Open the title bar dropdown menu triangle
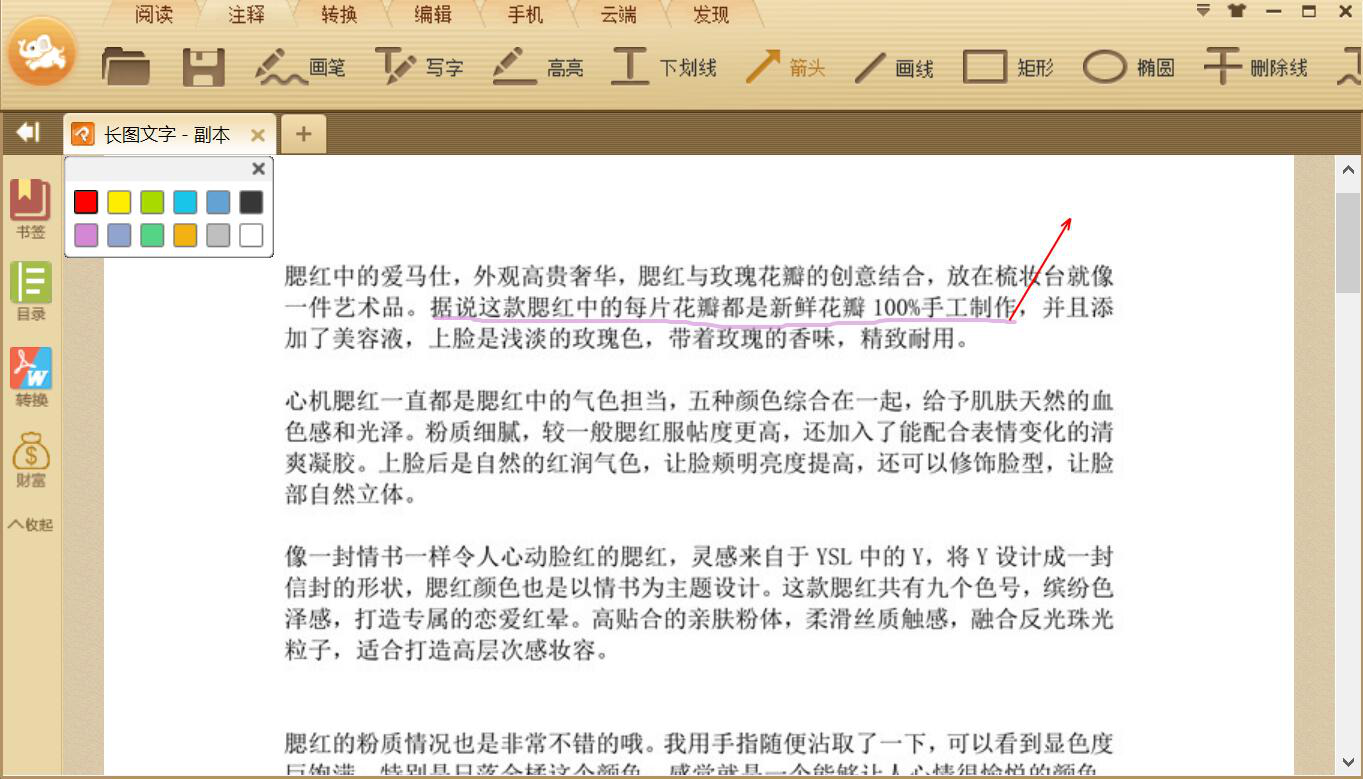This screenshot has height=779, width=1363. coord(1204,11)
